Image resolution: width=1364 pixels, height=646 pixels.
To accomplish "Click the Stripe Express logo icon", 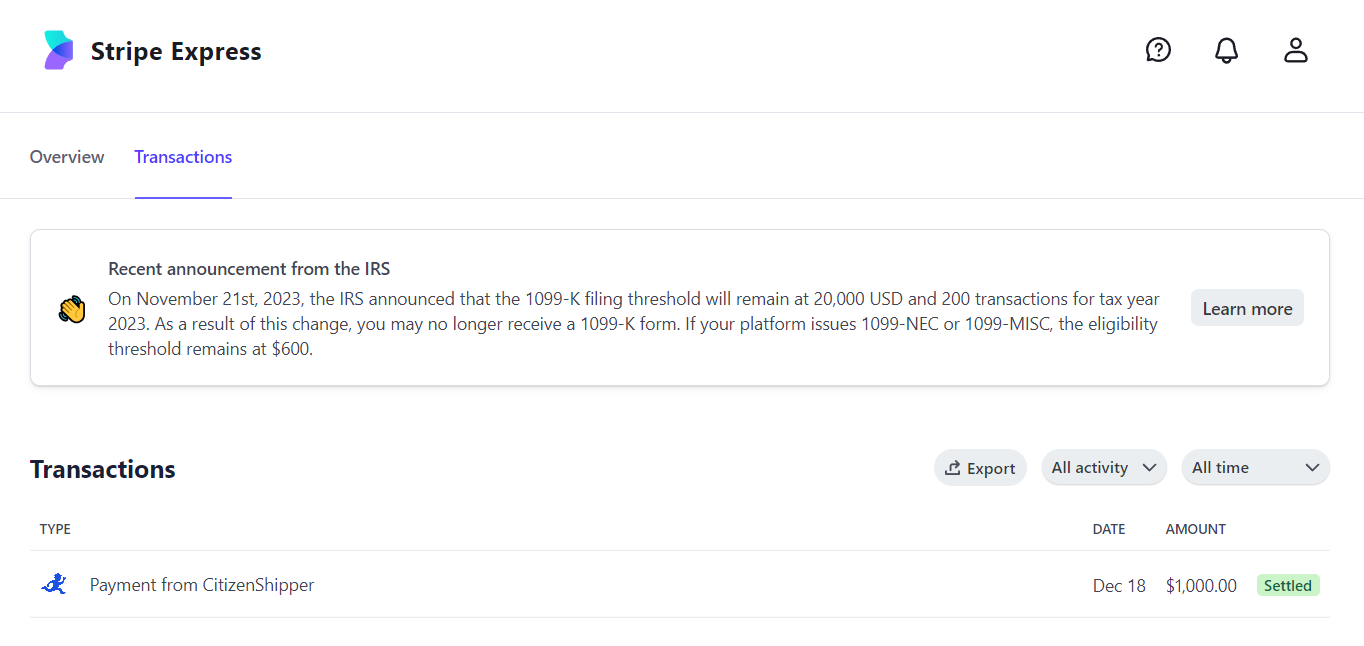I will (x=59, y=50).
